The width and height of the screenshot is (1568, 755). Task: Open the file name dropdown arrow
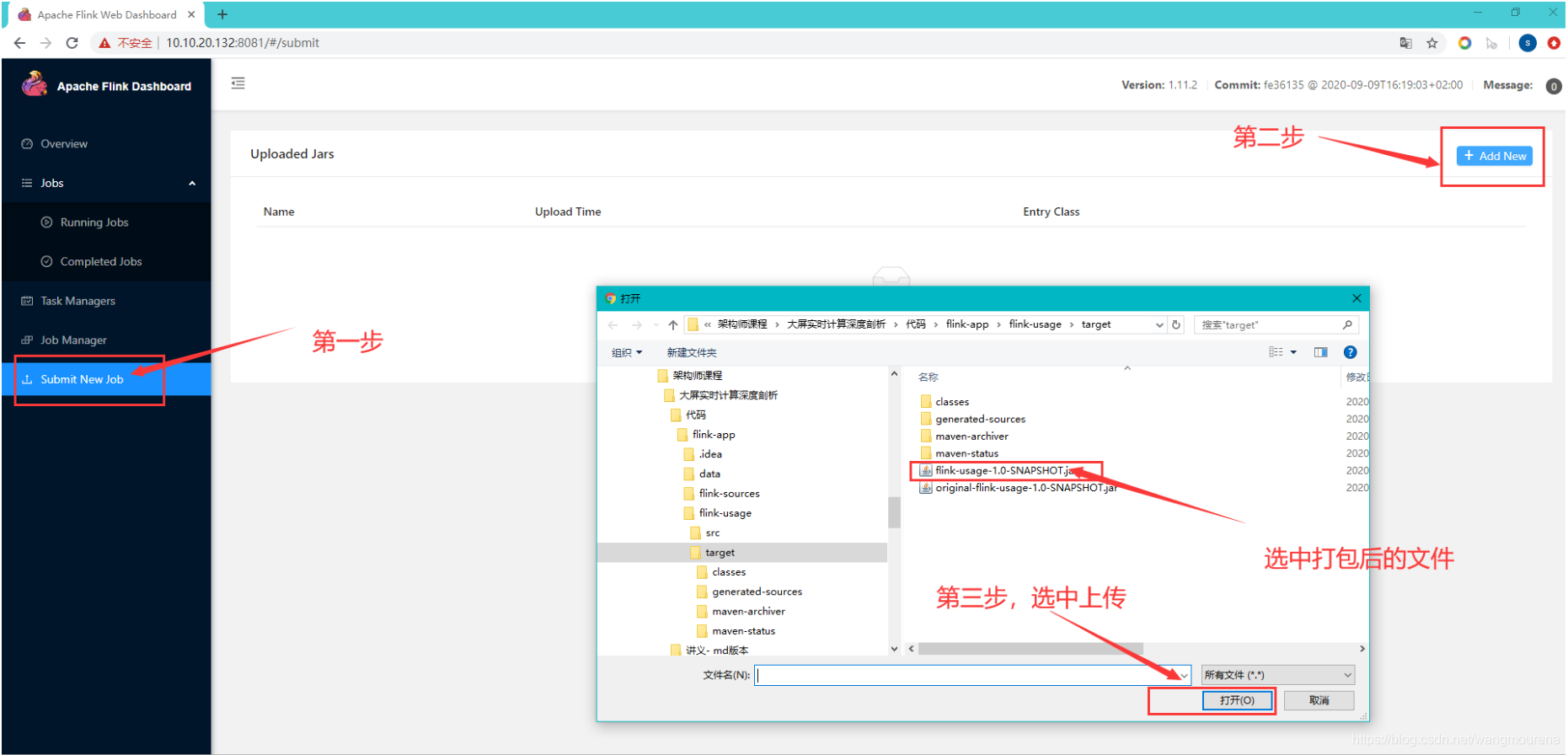coord(1184,675)
